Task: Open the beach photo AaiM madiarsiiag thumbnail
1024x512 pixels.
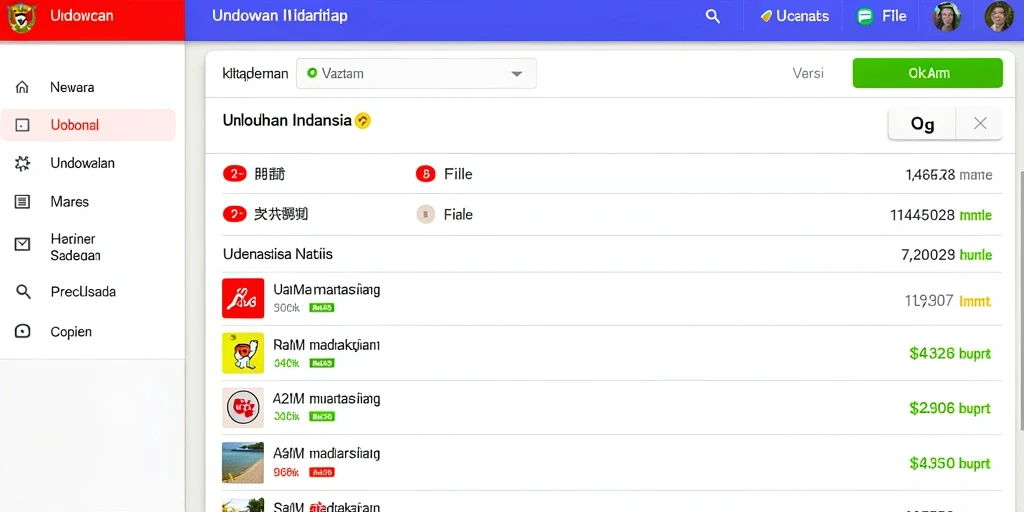Action: click(x=243, y=462)
